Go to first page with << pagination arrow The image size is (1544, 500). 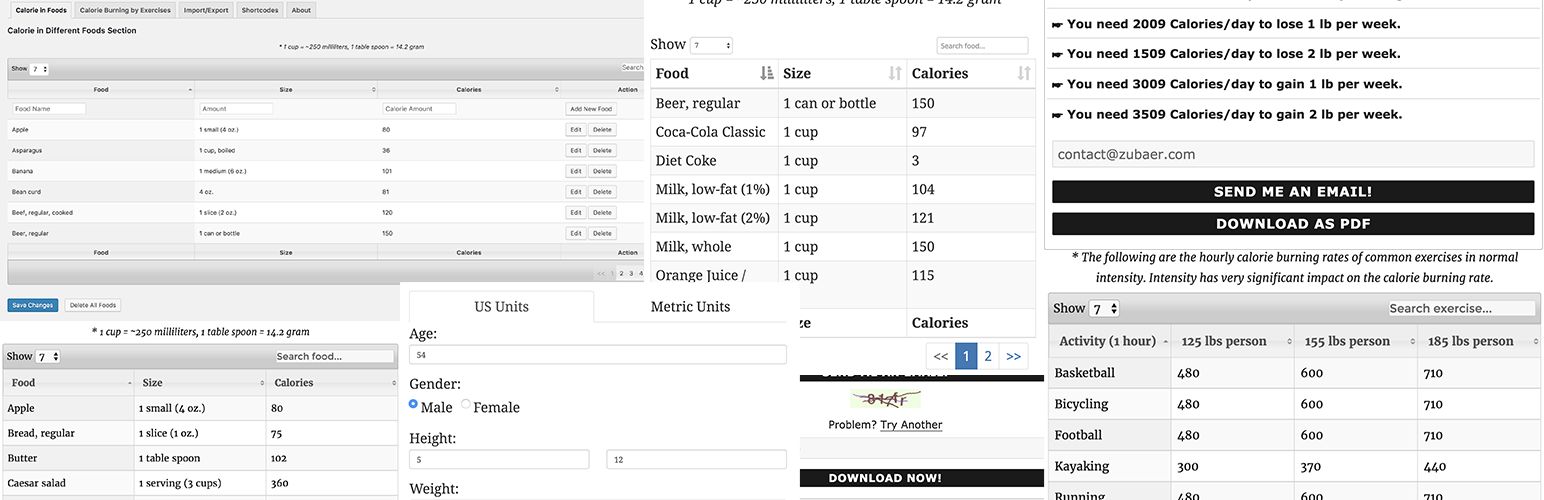pyautogui.click(x=940, y=356)
